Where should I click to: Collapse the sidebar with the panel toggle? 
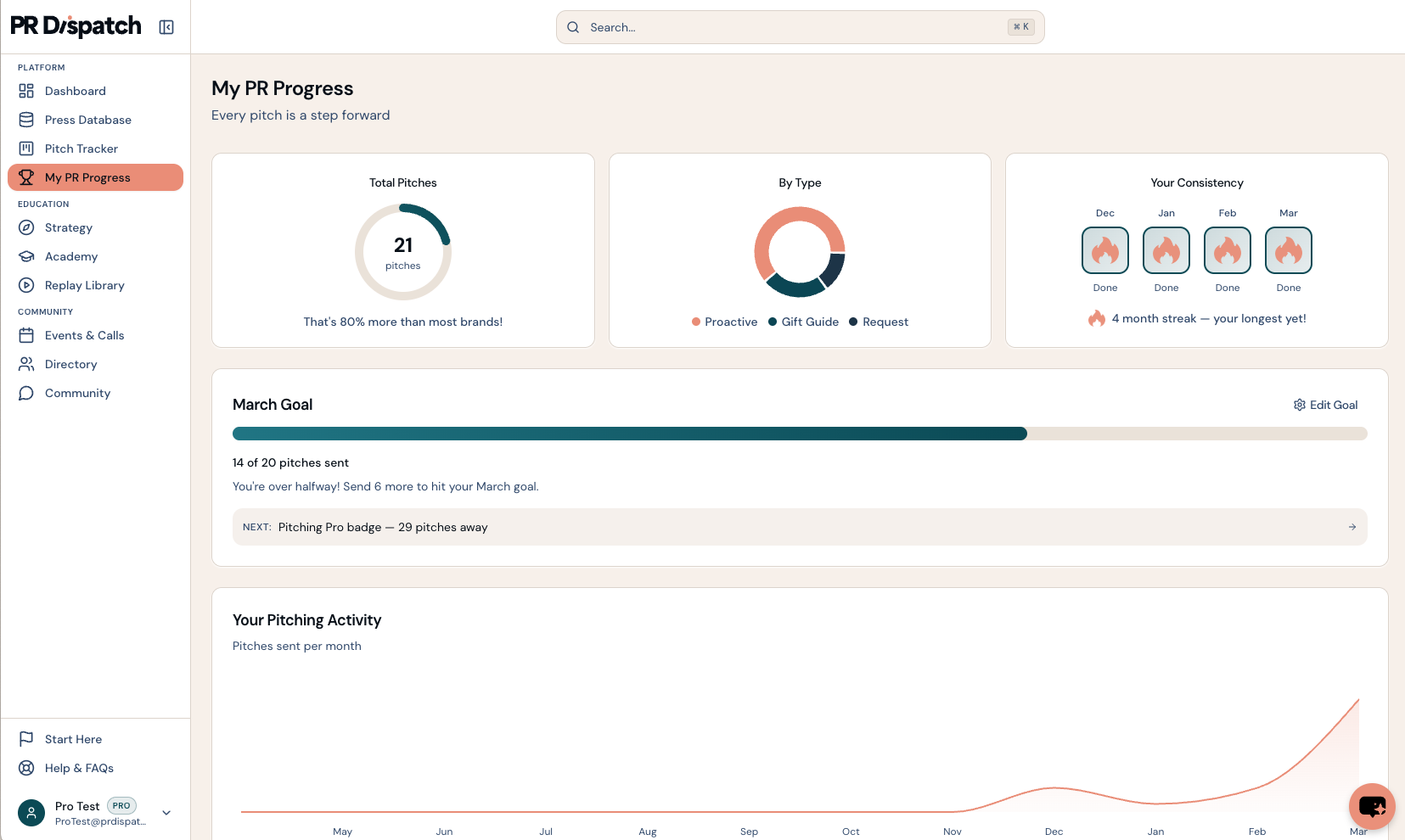(166, 26)
